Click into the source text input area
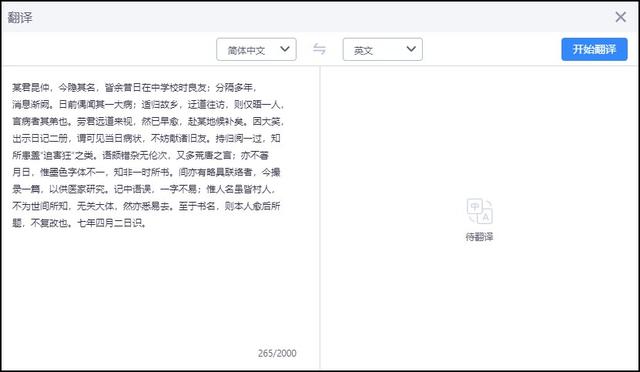Image resolution: width=640 pixels, height=372 pixels. [160, 216]
